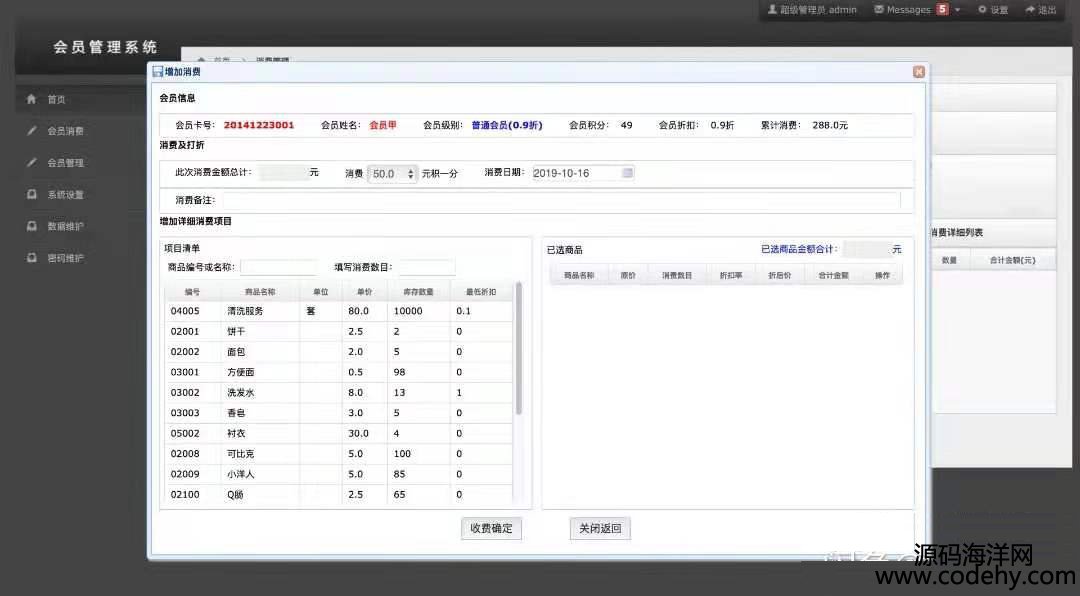
Task: Click the product list vertical scrollbar
Action: 518,348
